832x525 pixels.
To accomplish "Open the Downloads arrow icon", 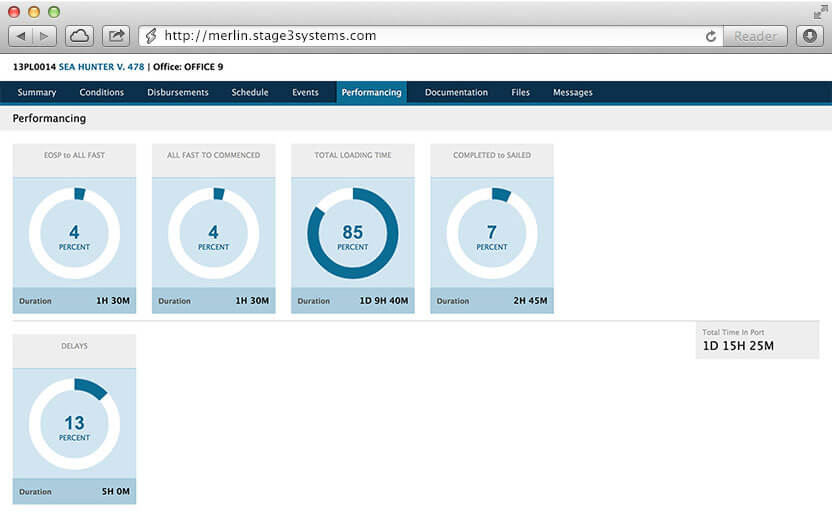I will click(810, 36).
